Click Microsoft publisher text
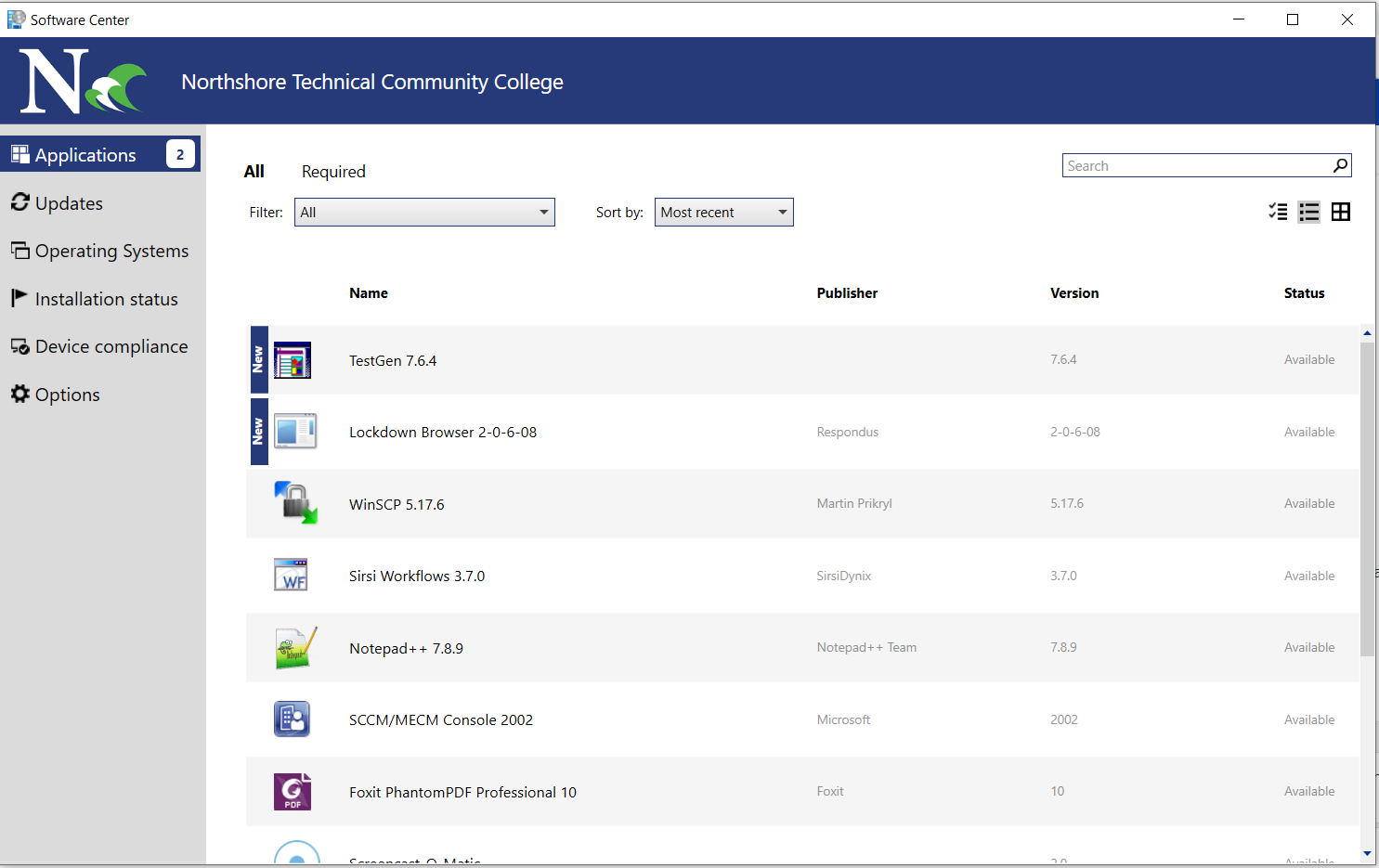This screenshot has width=1379, height=868. click(843, 719)
